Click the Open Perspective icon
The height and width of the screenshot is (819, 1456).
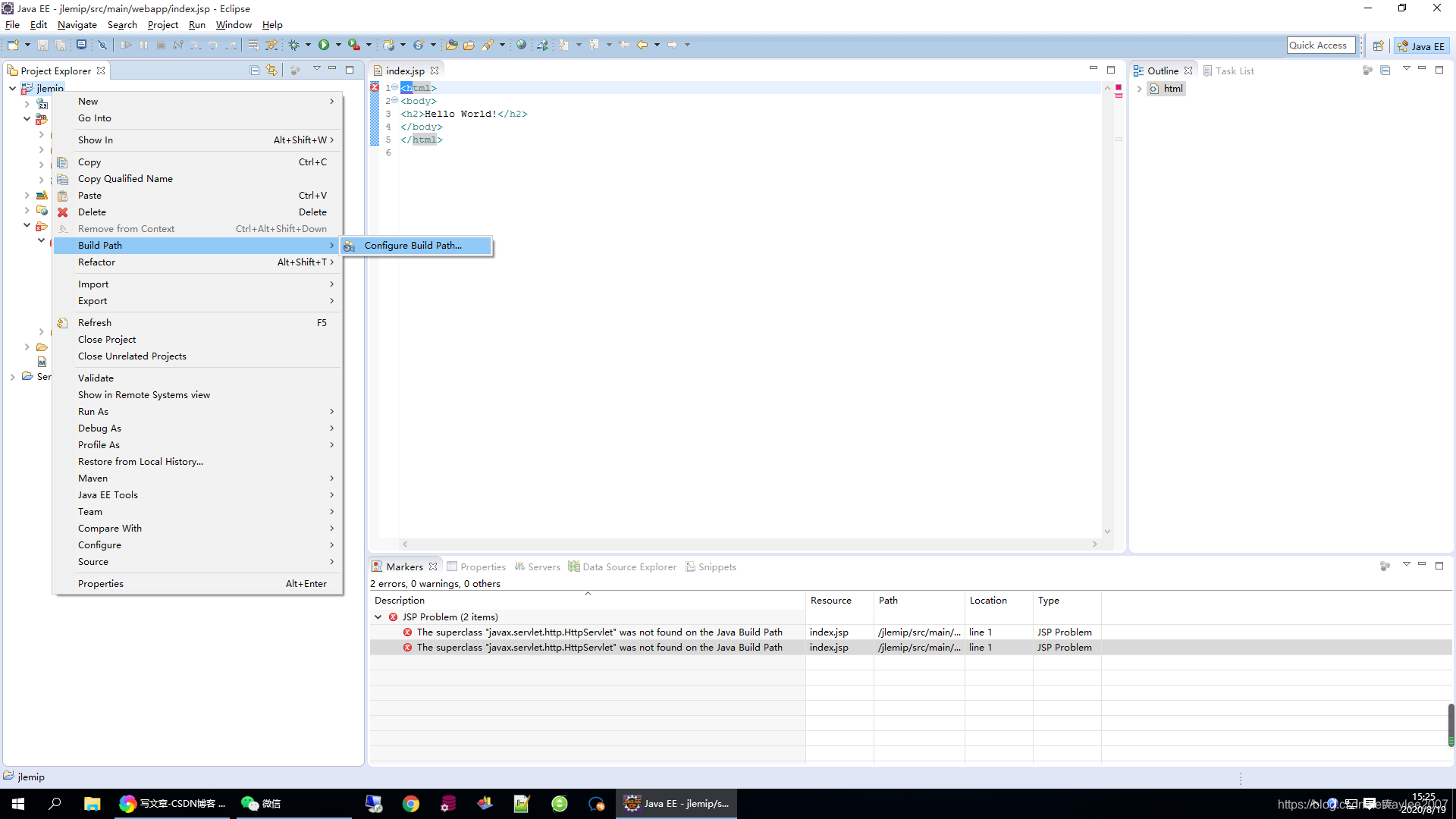click(x=1378, y=45)
